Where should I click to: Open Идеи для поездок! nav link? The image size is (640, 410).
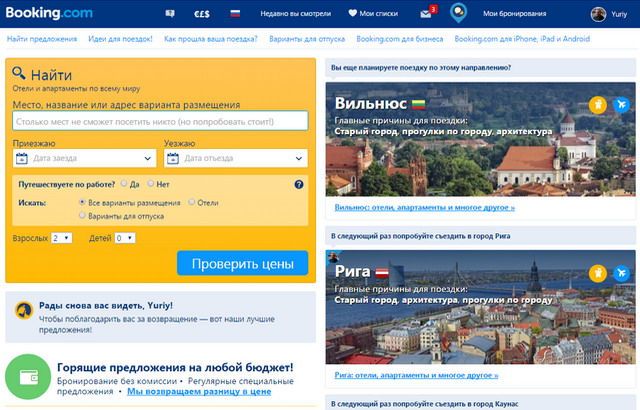coord(120,39)
